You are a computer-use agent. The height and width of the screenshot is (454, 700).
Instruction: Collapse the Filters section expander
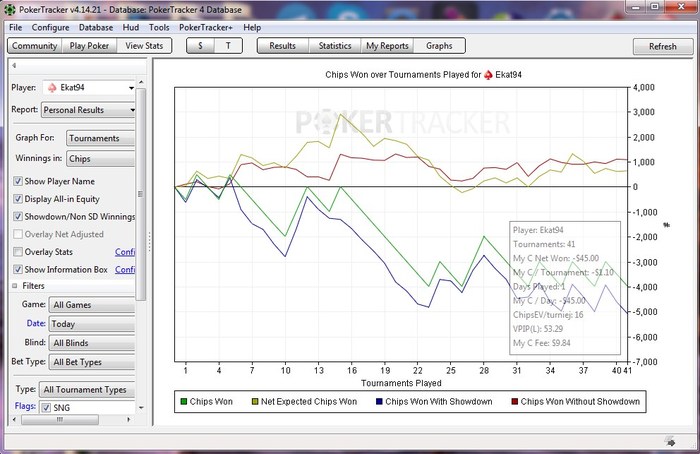pyautogui.click(x=15, y=286)
